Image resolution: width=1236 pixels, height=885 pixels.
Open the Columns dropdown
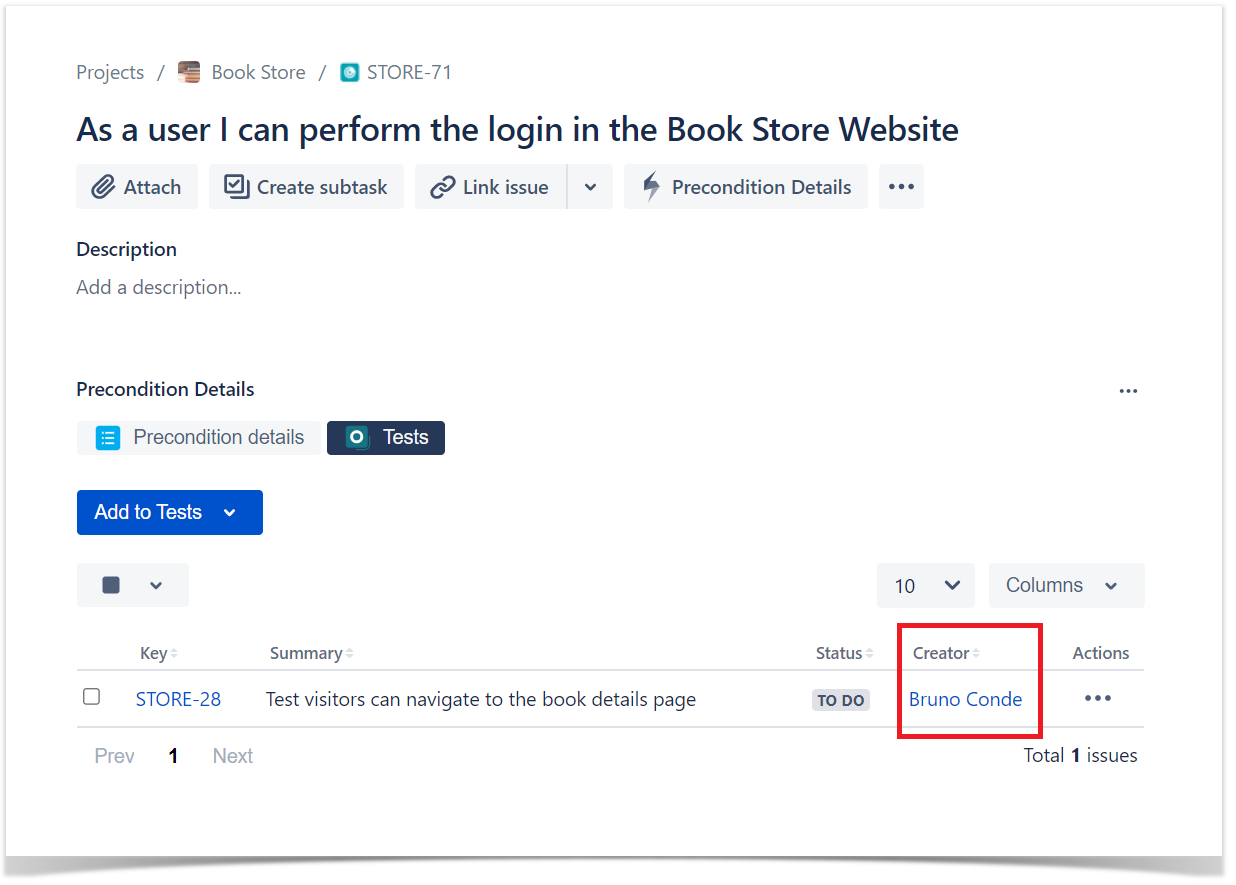1067,585
